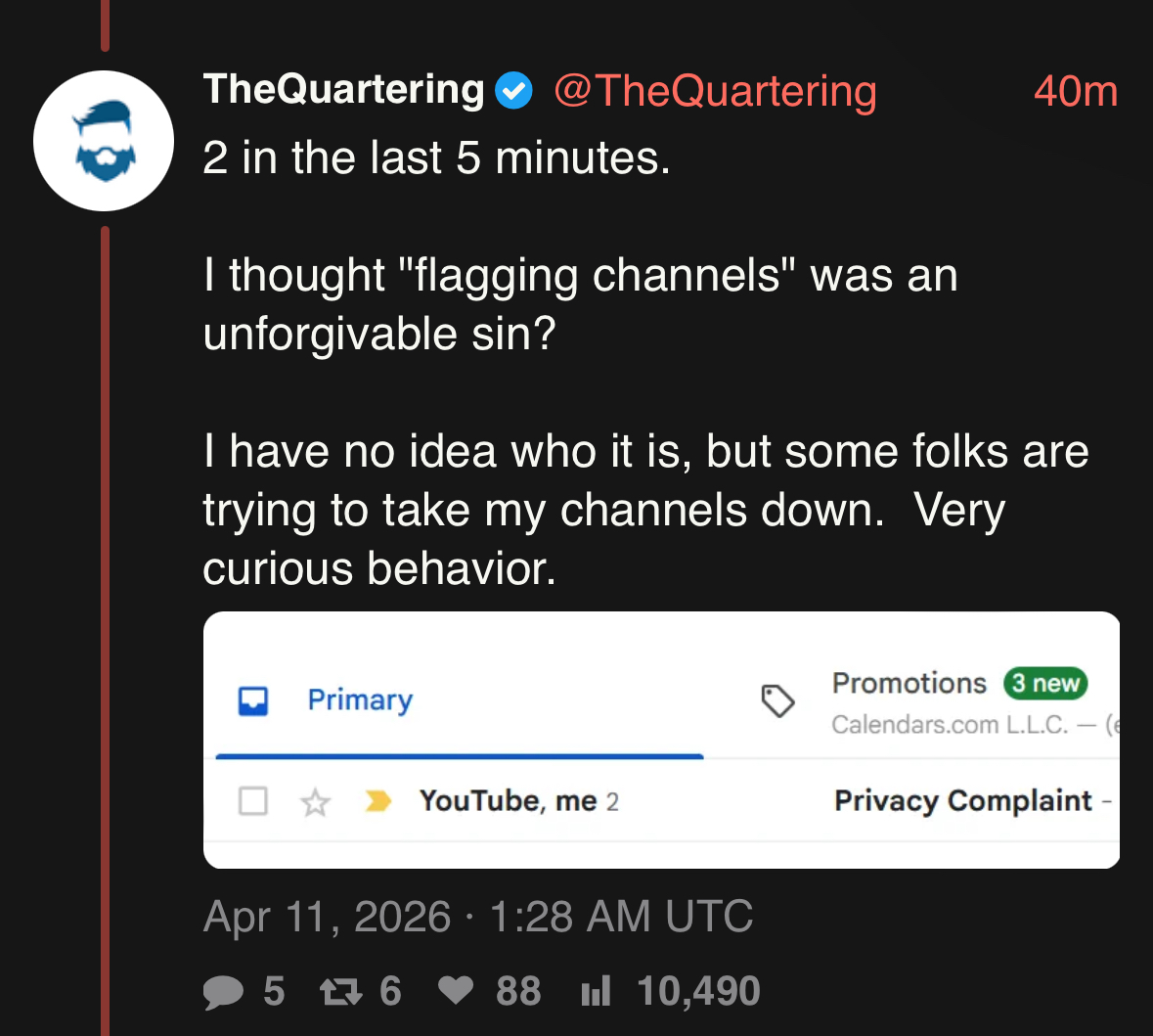Open the Privacy Complaint email subject
The image size is (1153, 1036).
[963, 800]
